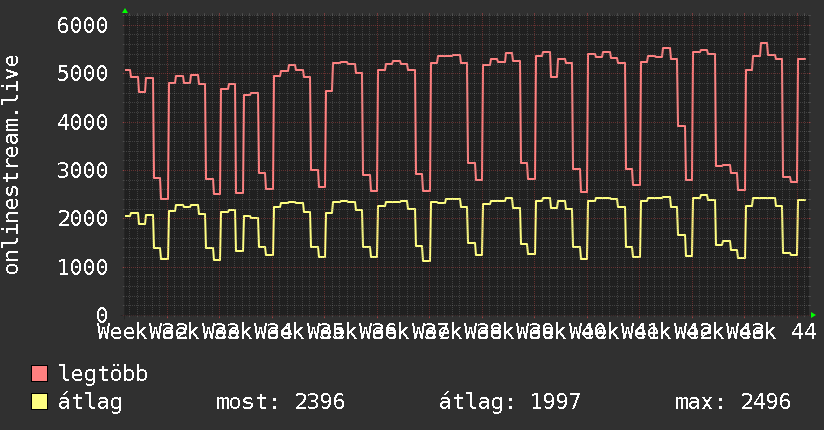Click the green arrow atop y-axis
Image resolution: width=824 pixels, height=430 pixels.
pos(125,11)
